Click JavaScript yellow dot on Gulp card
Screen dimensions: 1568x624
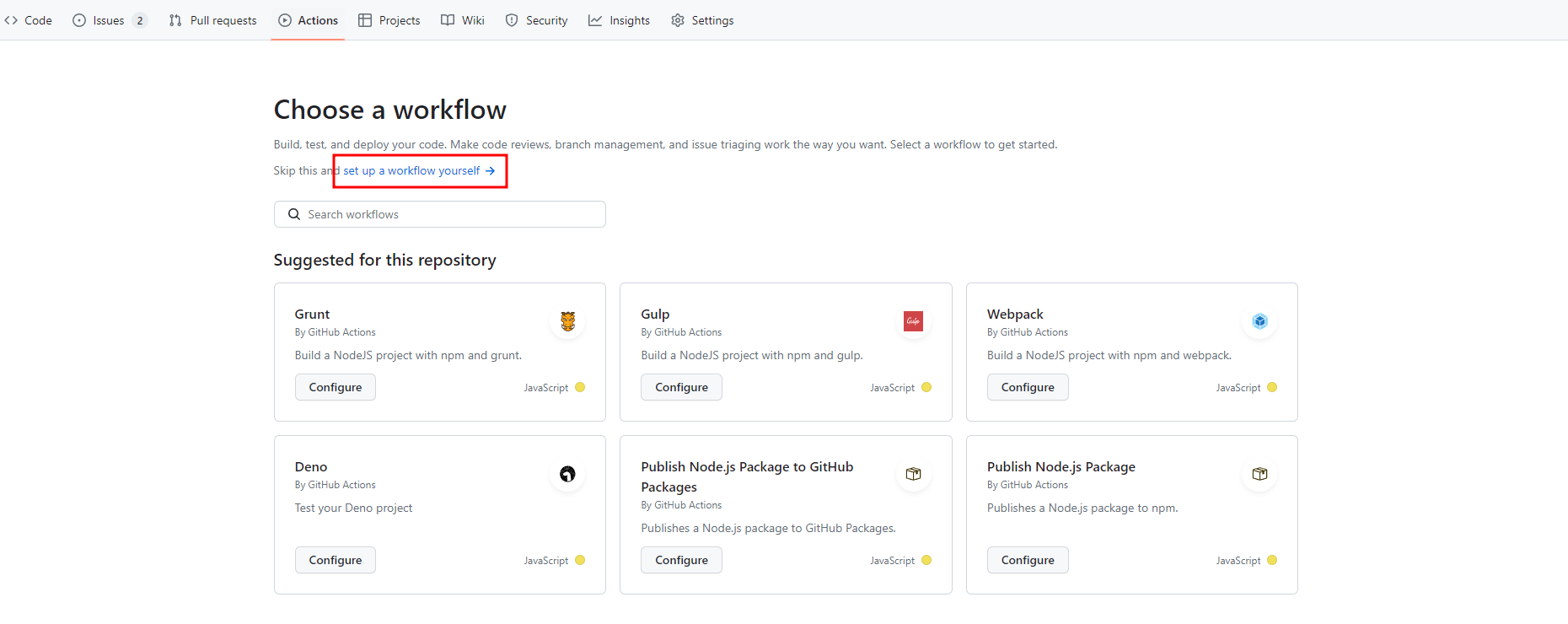[926, 387]
